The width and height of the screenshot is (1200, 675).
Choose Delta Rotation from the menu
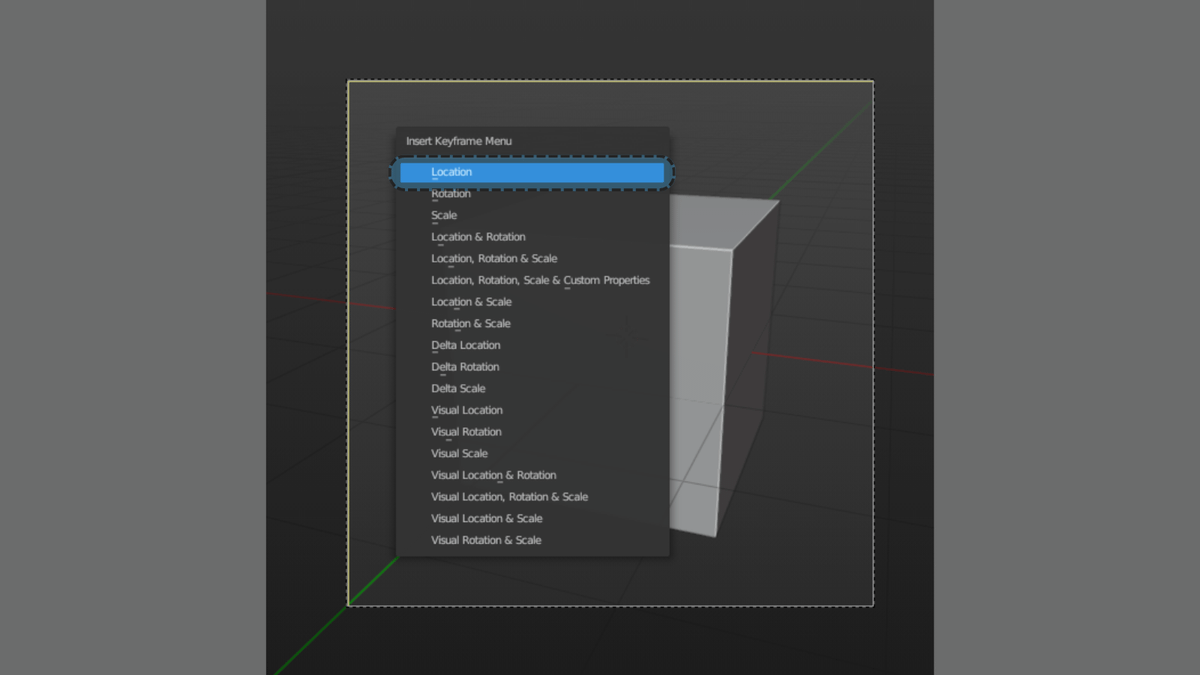[465, 367]
